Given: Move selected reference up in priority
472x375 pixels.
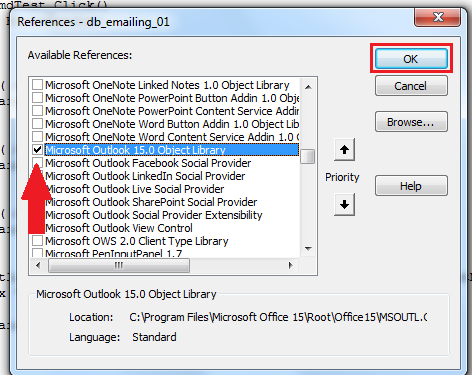Looking at the screenshot, I should click(344, 149).
